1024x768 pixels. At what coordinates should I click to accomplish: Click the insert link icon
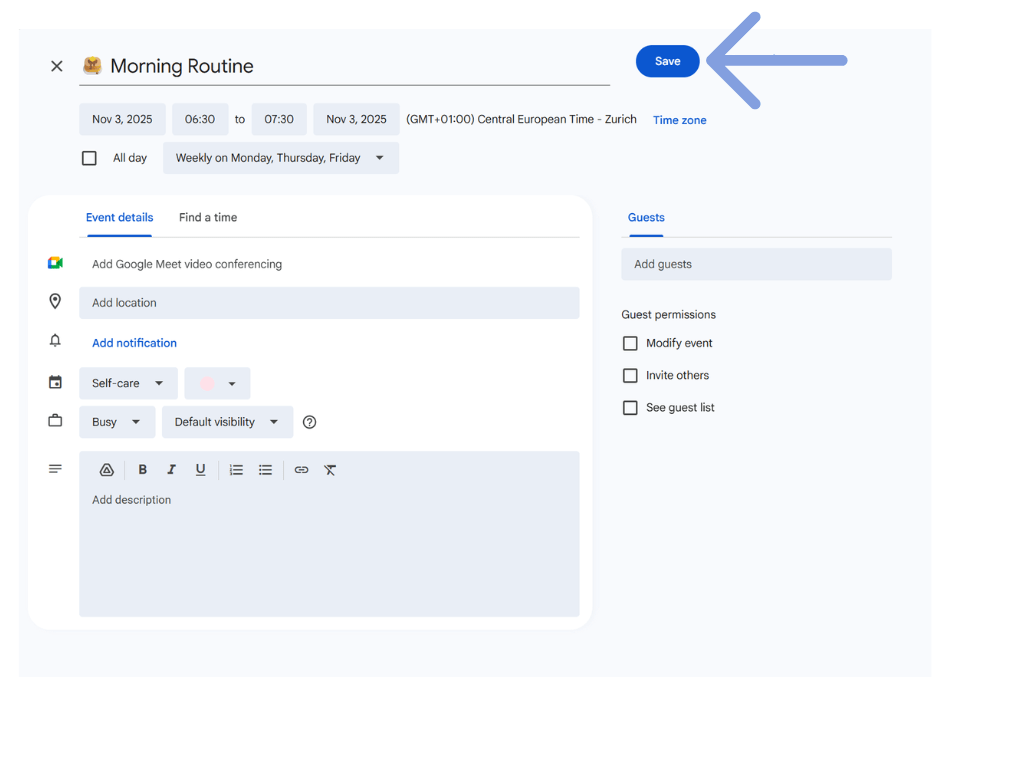[x=301, y=470]
